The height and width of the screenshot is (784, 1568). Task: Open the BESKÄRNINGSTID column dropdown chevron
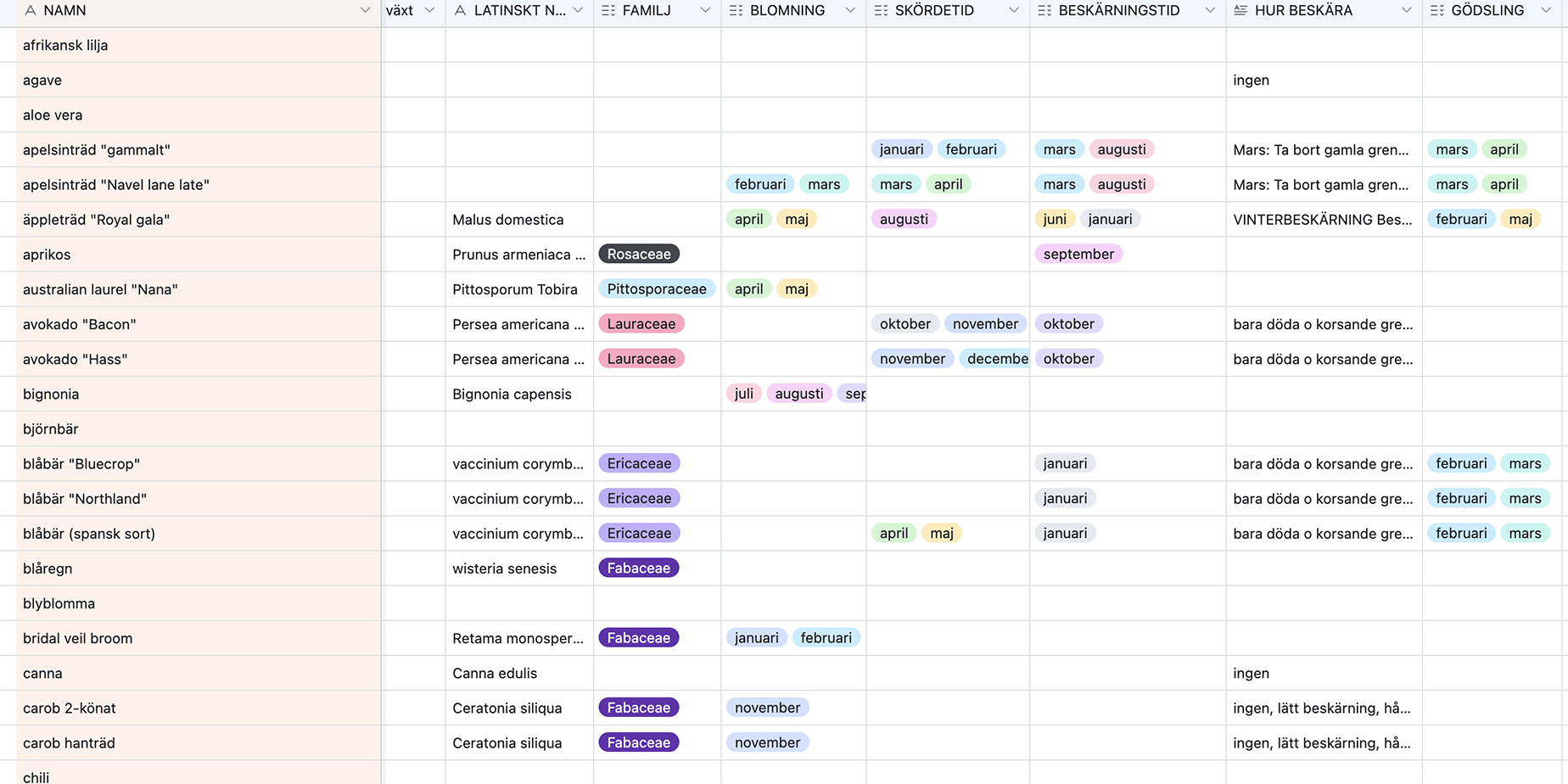(x=1210, y=10)
